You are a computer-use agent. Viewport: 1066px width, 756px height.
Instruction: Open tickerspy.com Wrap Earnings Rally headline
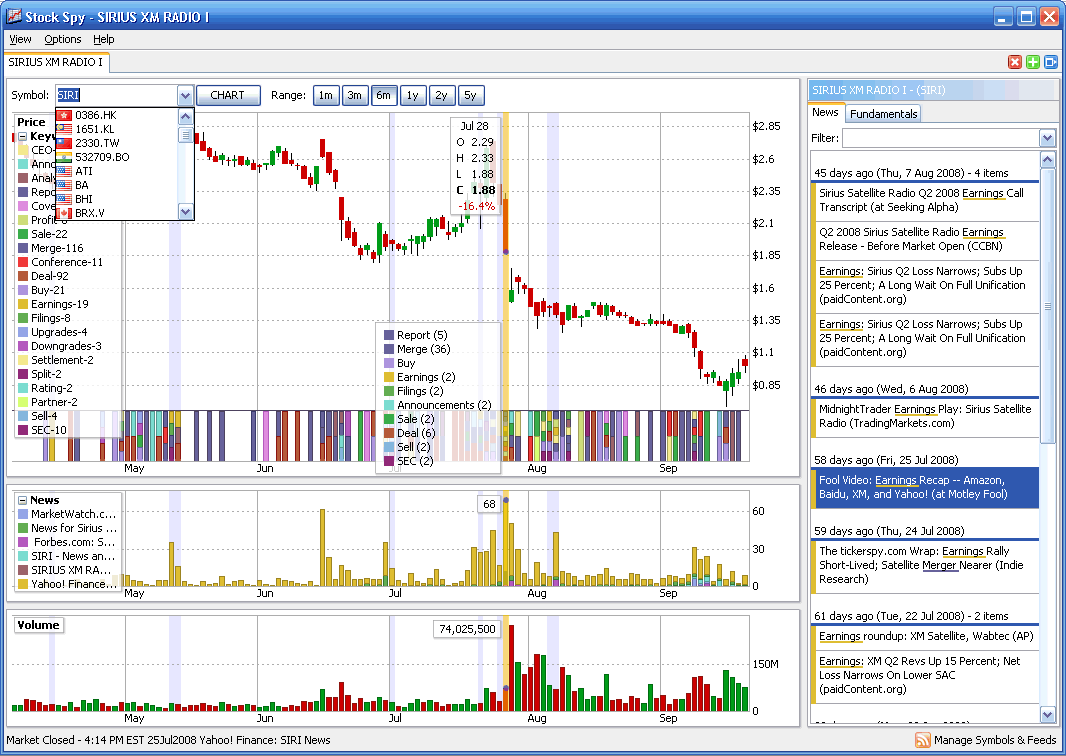[x=925, y=565]
